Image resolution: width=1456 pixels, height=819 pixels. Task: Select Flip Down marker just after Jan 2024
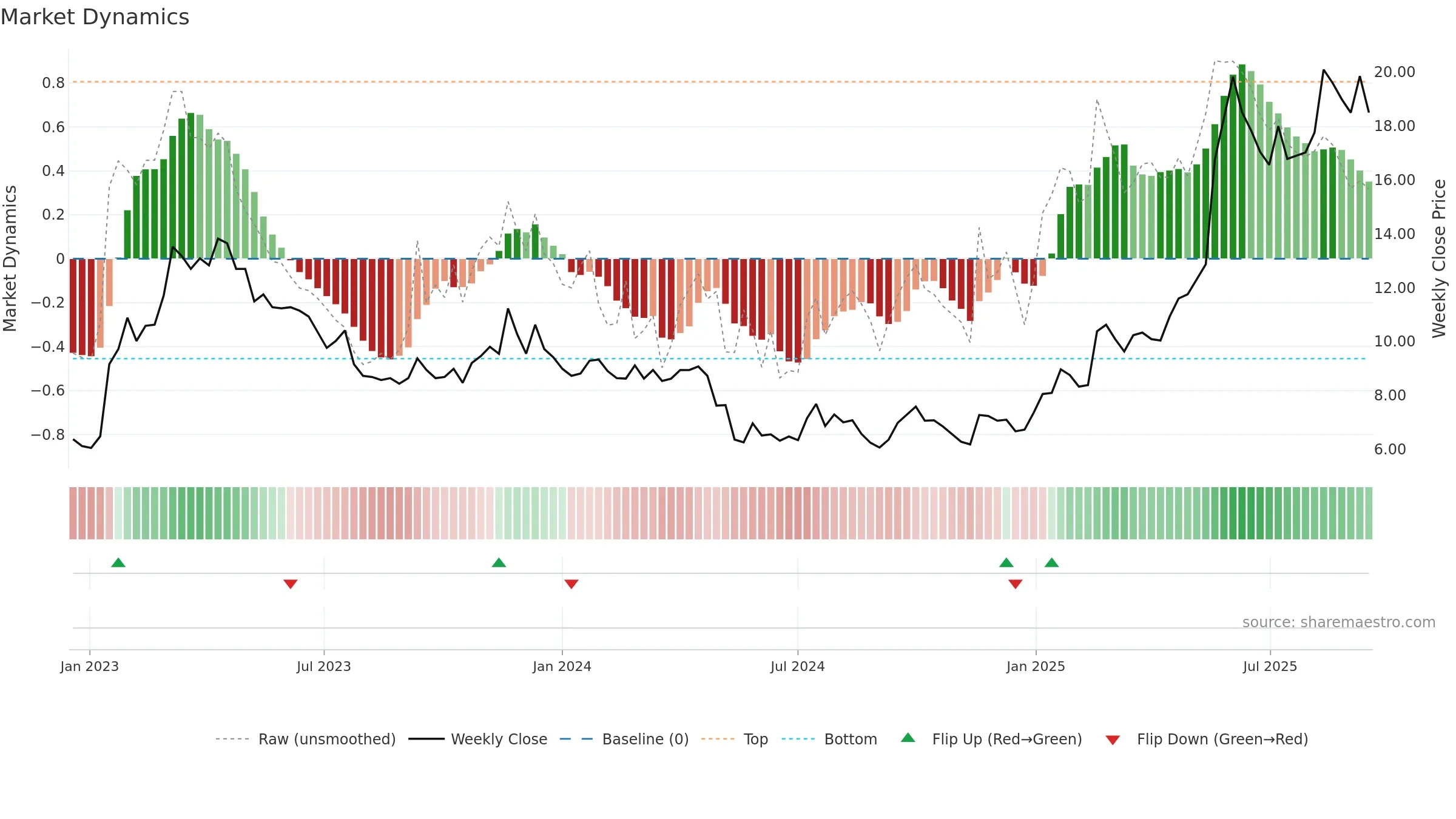[571, 584]
